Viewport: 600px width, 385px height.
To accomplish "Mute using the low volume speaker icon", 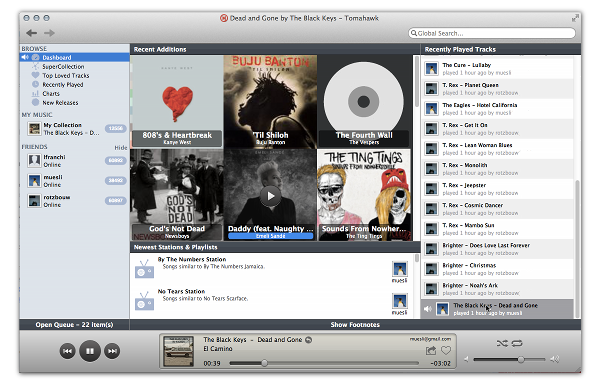I will click(466, 359).
